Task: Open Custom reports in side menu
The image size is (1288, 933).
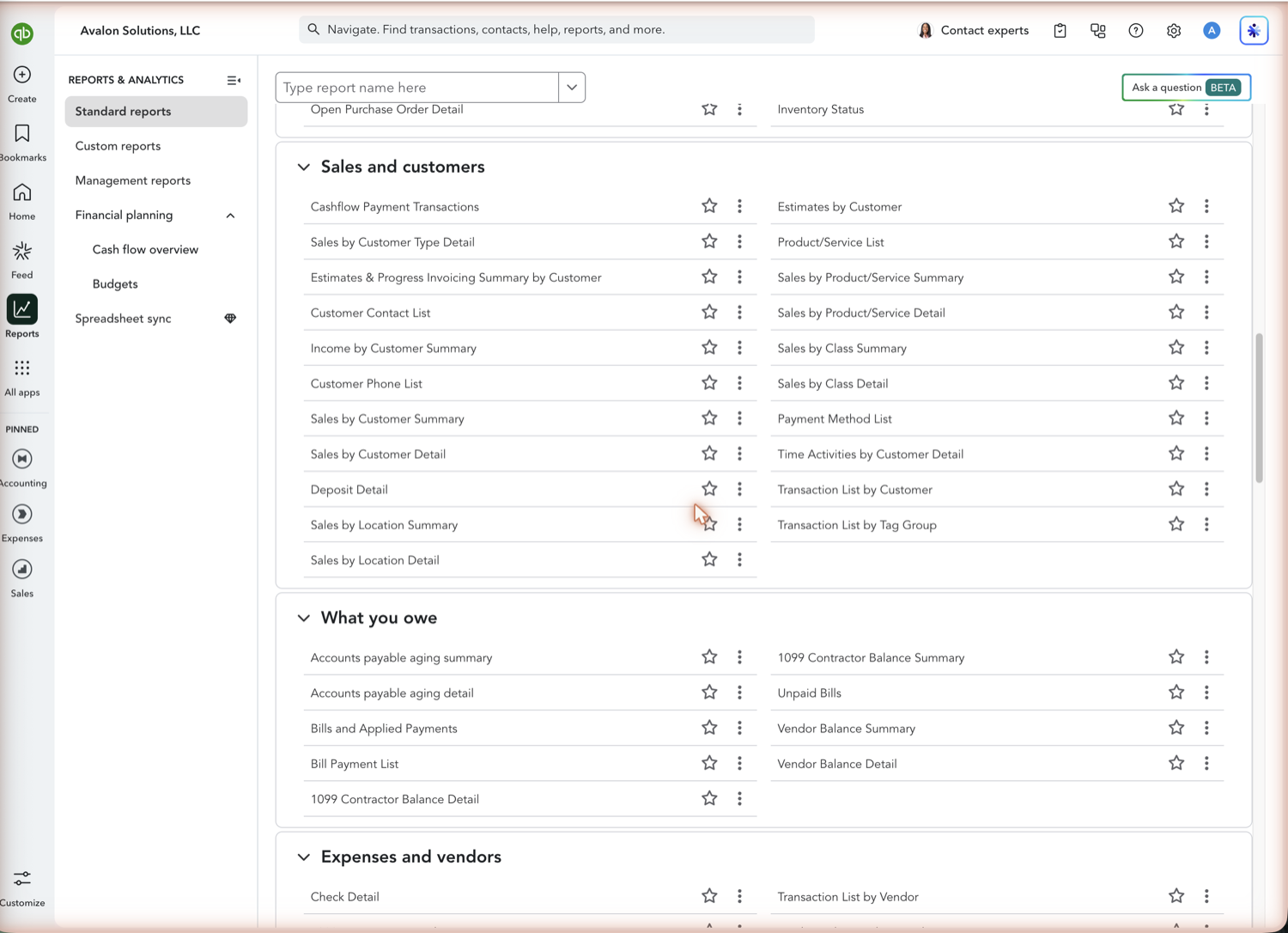Action: [x=118, y=146]
